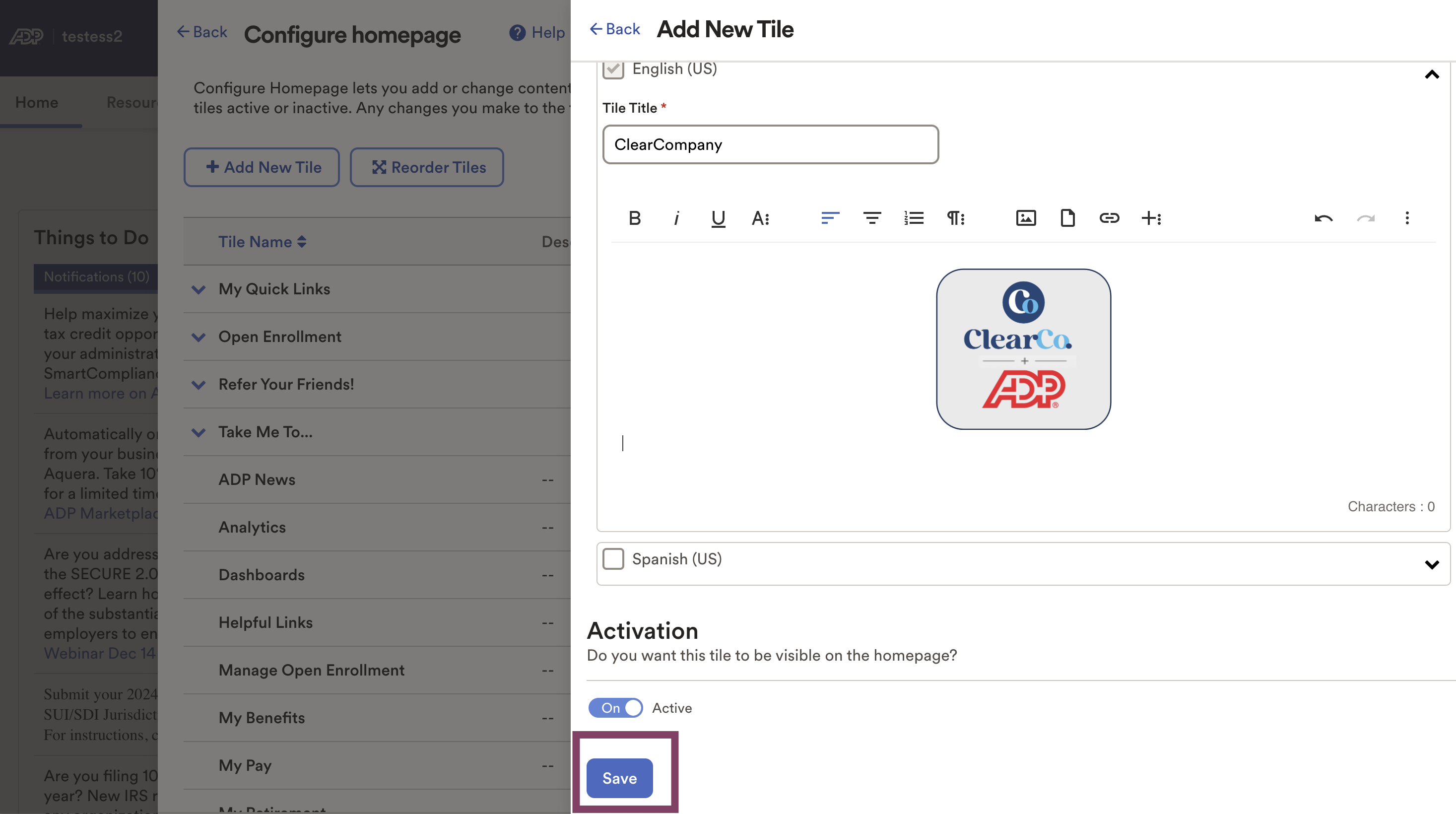Expand Take Me To... row

tap(199, 432)
